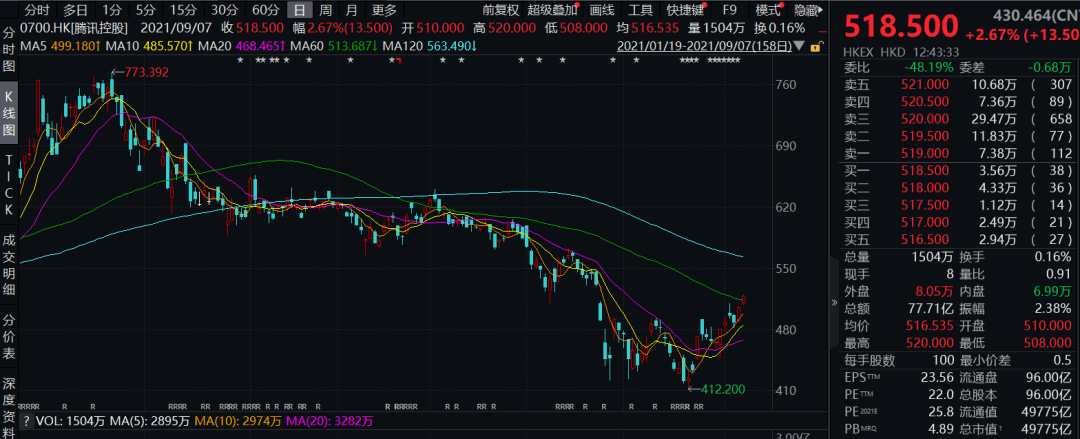This screenshot has width=1080, height=439.
Task: Click the MA120 563.490 indicator label
Action: point(430,46)
